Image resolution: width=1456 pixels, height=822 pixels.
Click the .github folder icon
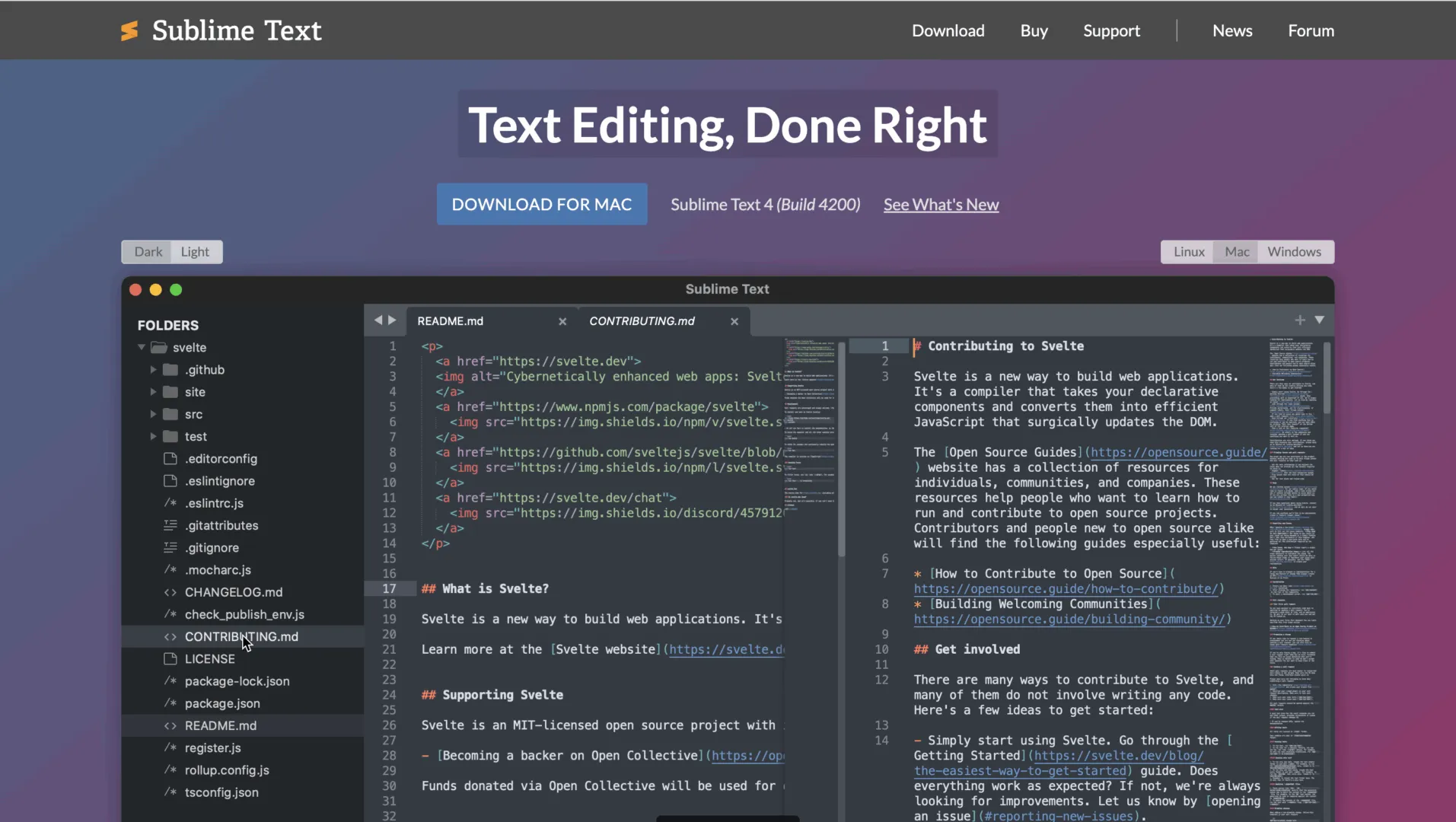pyautogui.click(x=170, y=370)
